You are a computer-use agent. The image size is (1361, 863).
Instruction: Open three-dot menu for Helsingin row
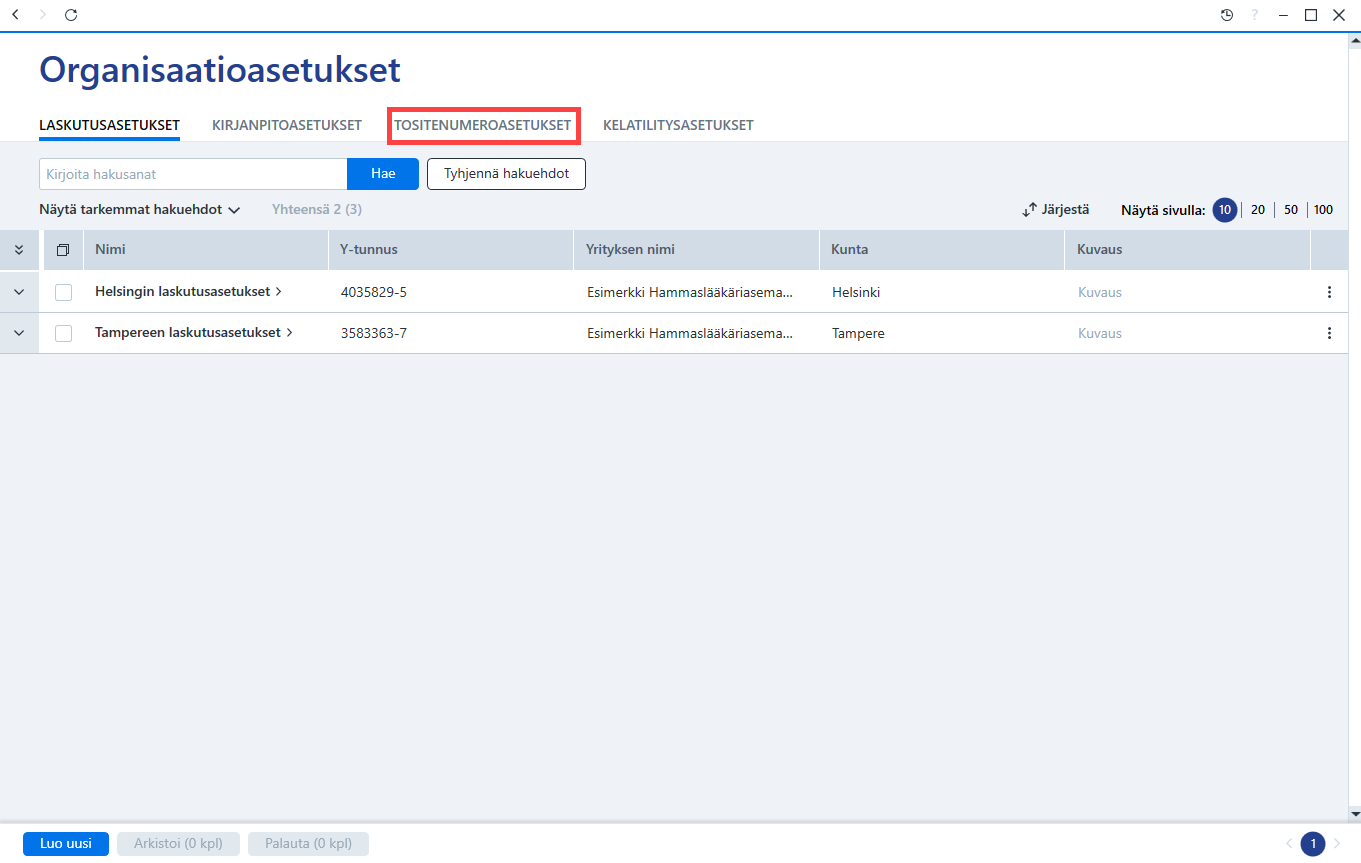tap(1329, 292)
